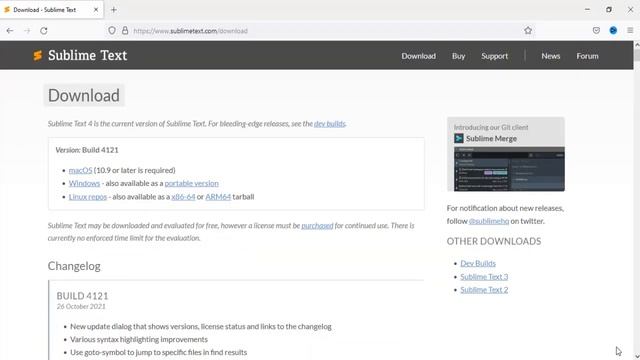
Task: Click the Sublime Text site title
Action: point(87,56)
